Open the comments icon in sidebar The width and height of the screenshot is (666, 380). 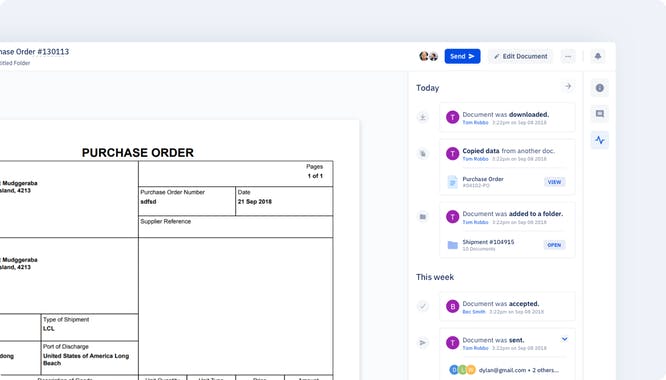600,114
